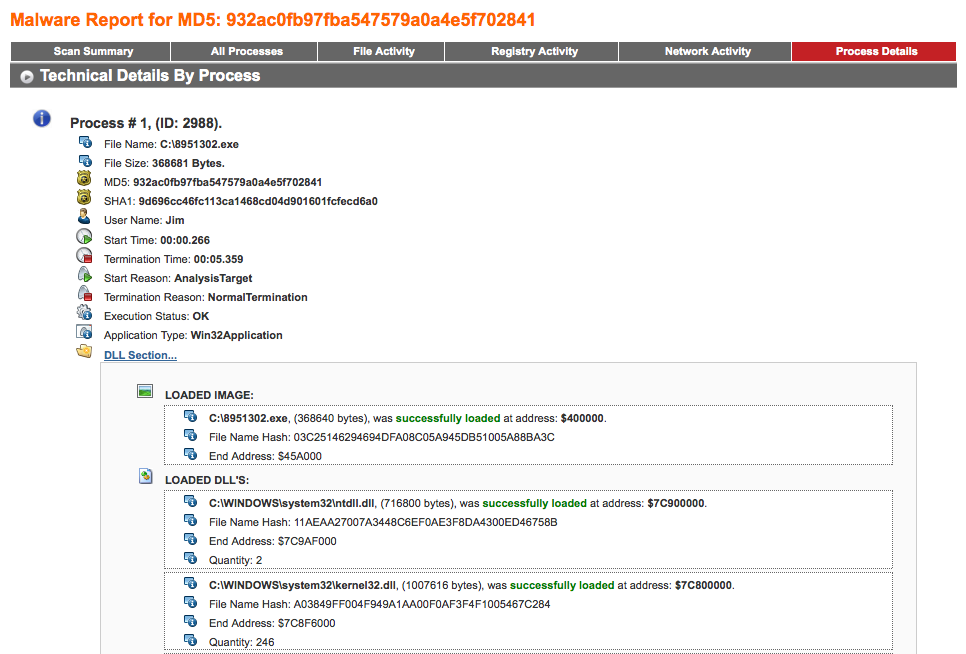966x654 pixels.
Task: Go to the File Activity tab
Action: 384,51
